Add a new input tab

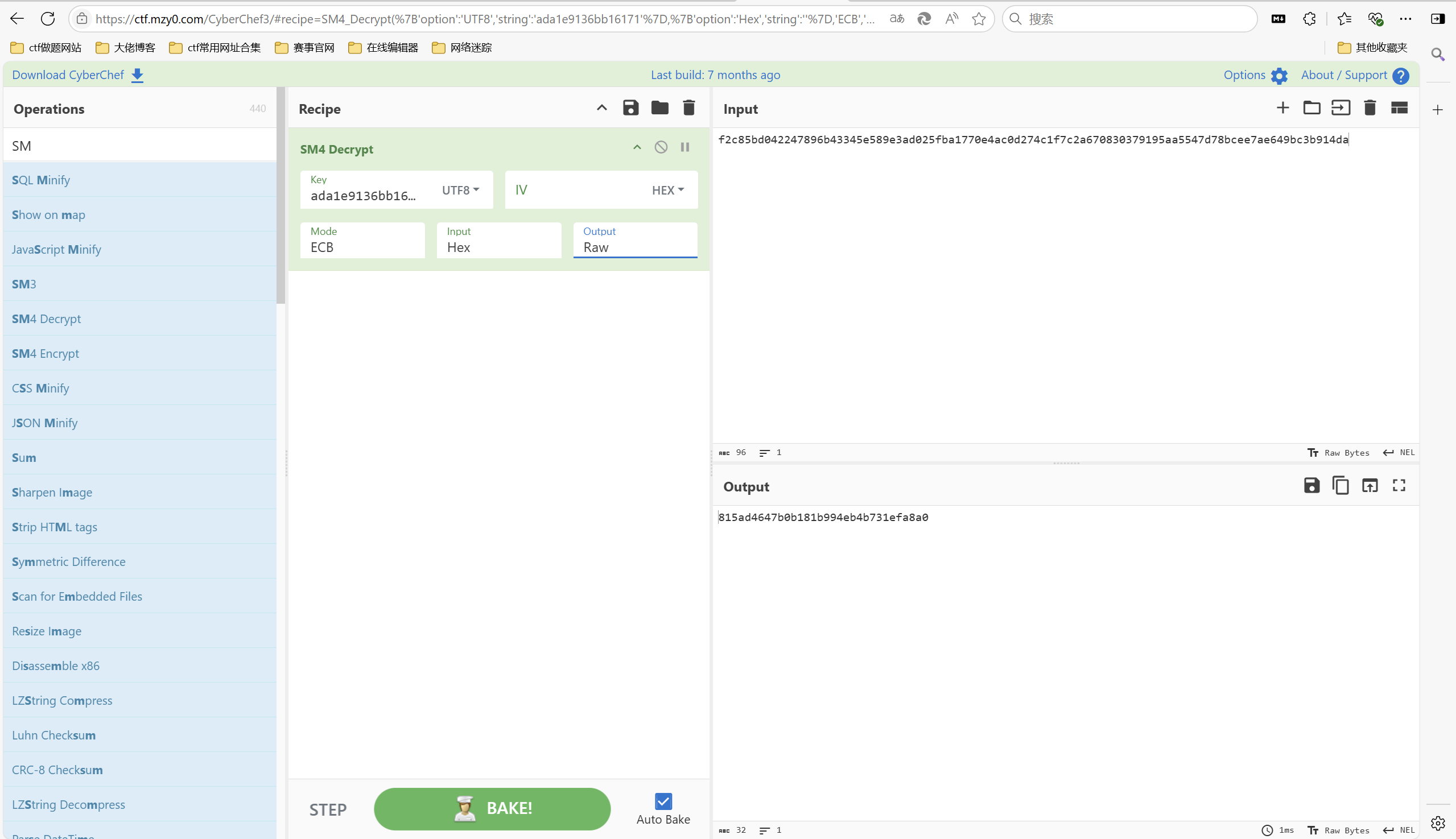pyautogui.click(x=1282, y=108)
